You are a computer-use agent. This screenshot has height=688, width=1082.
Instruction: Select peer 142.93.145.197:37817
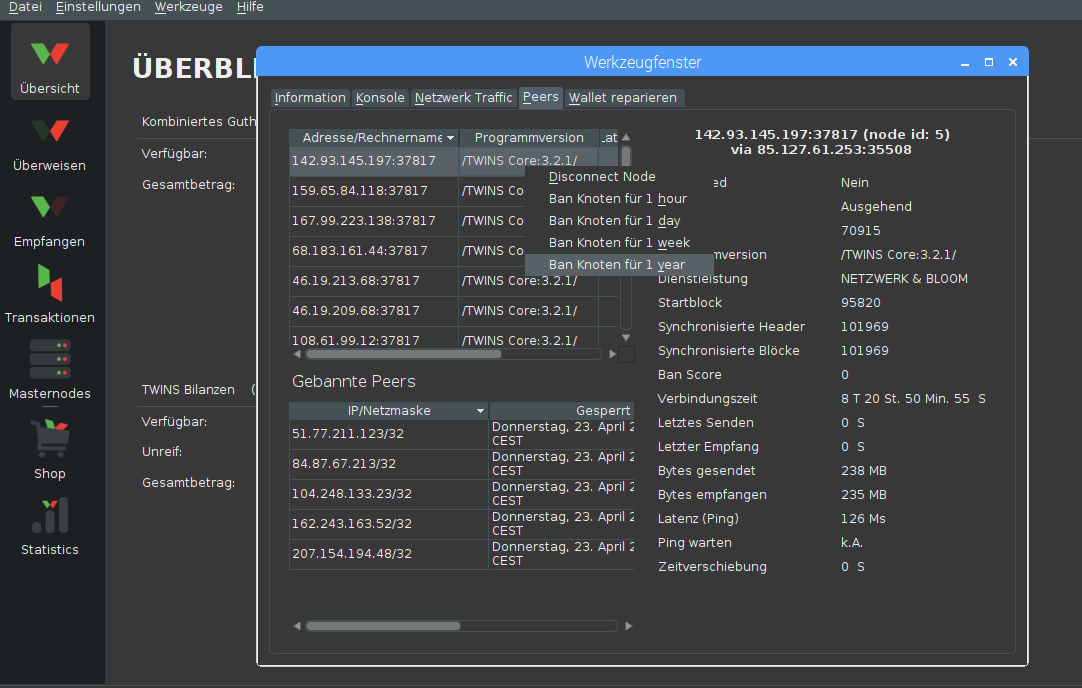click(x=374, y=161)
